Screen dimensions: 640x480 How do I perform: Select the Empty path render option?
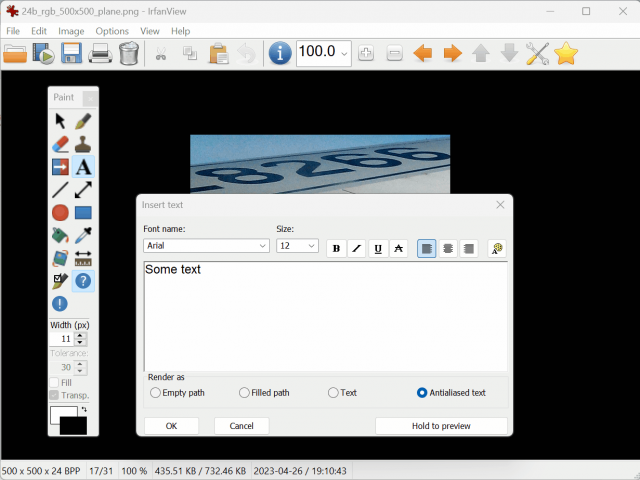pos(155,393)
